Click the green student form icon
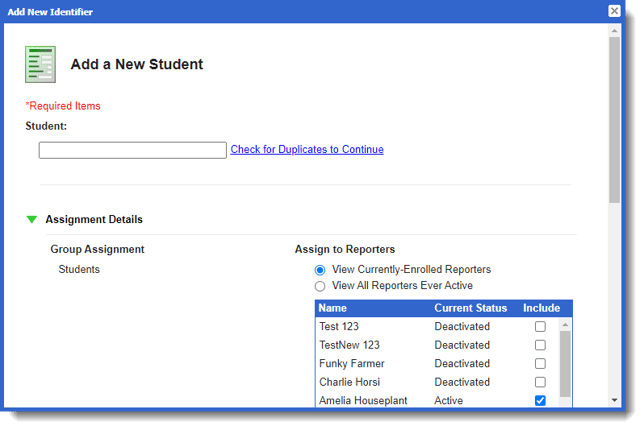Image resolution: width=644 pixels, height=430 pixels. click(40, 64)
